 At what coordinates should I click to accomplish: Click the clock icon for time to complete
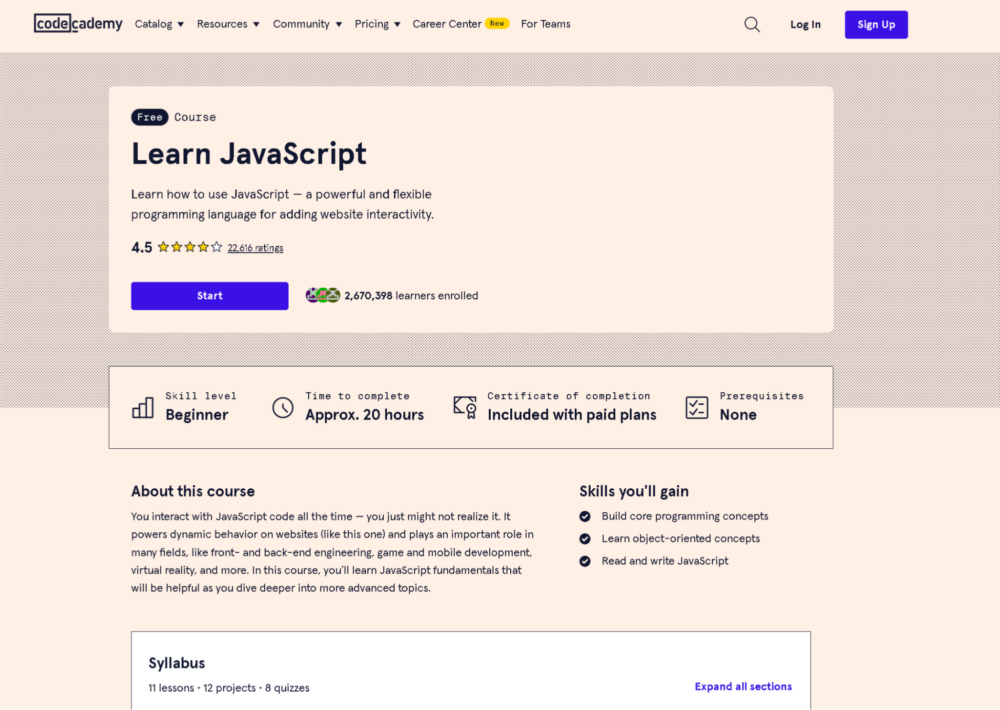click(x=283, y=406)
